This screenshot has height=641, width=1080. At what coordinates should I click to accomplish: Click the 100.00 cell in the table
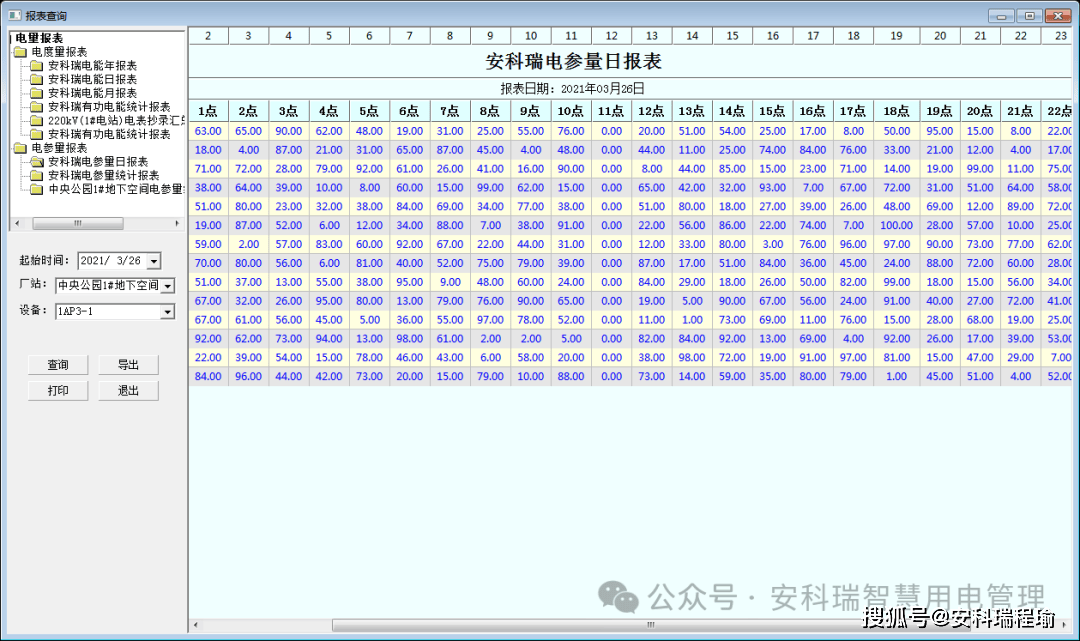897,225
